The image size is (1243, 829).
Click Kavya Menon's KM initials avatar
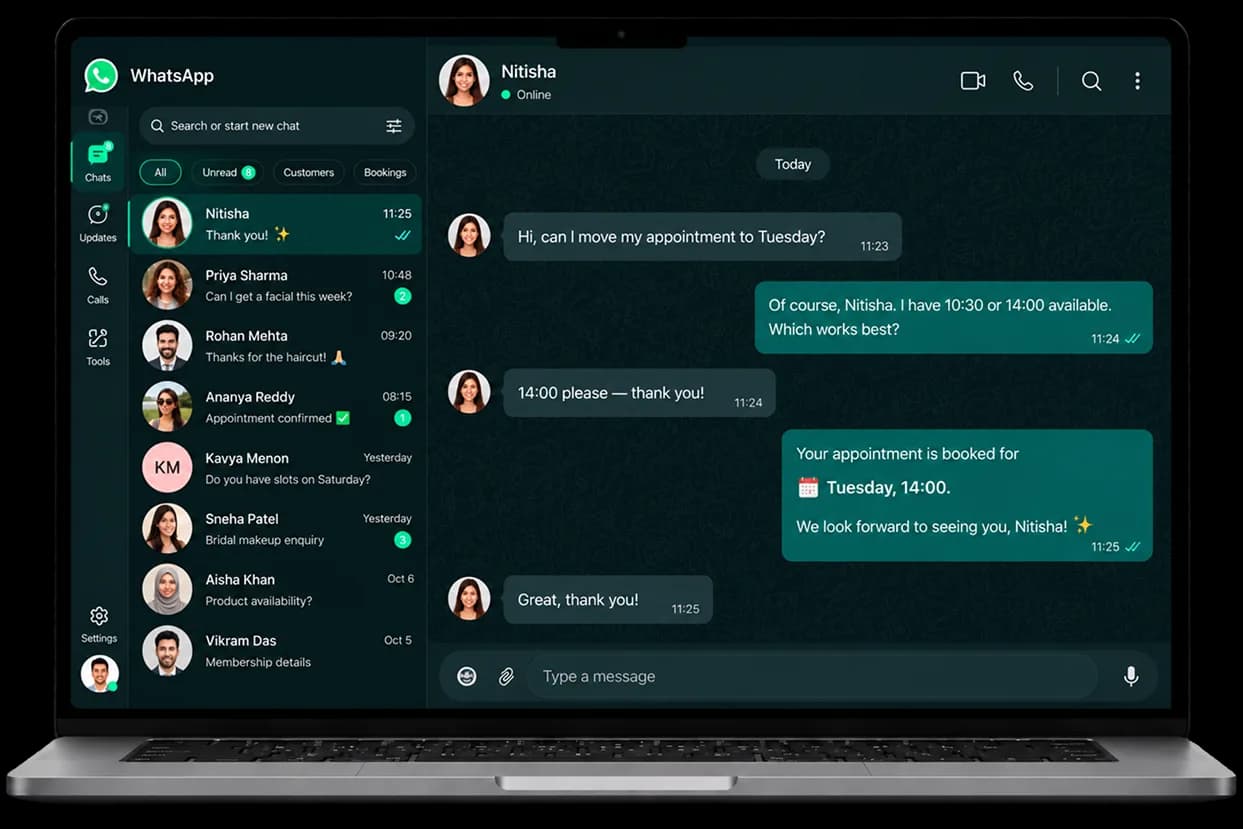(167, 468)
